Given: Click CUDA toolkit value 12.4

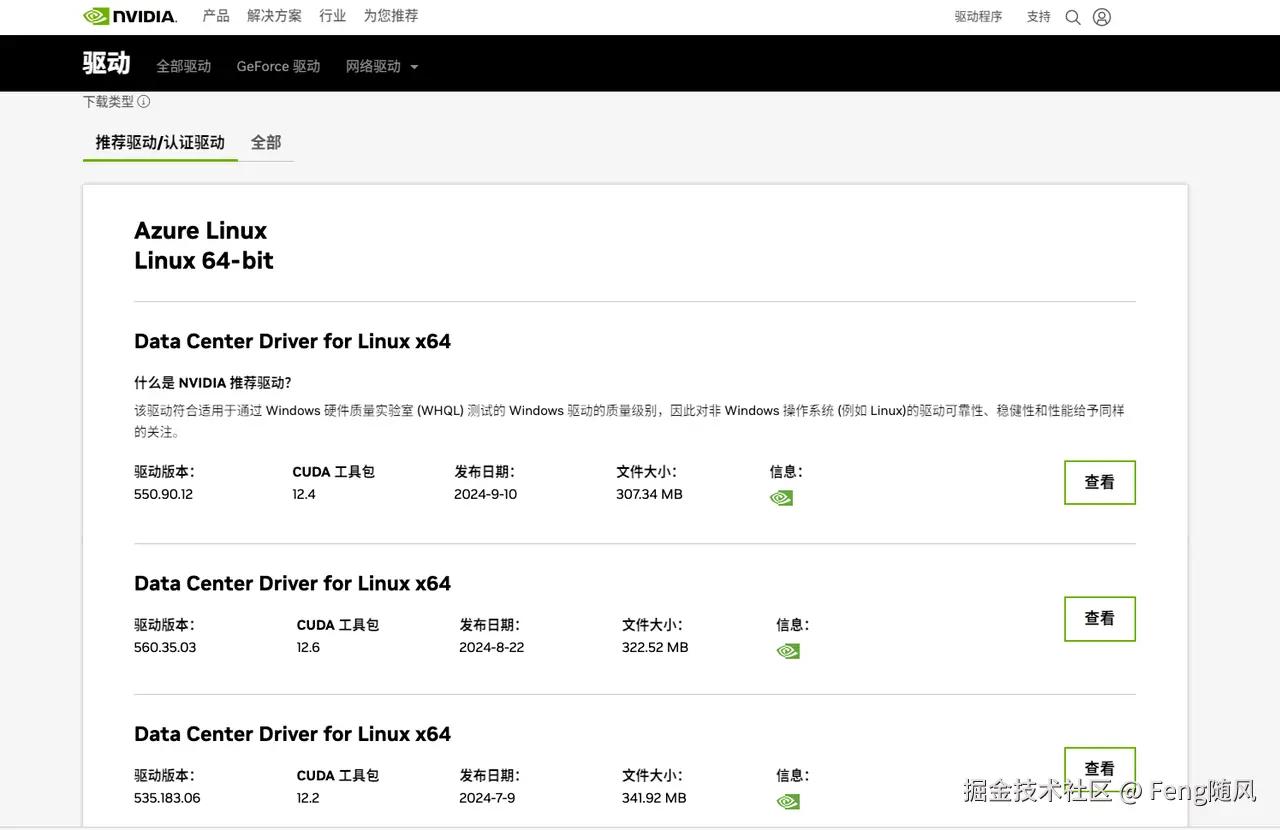Looking at the screenshot, I should [304, 494].
